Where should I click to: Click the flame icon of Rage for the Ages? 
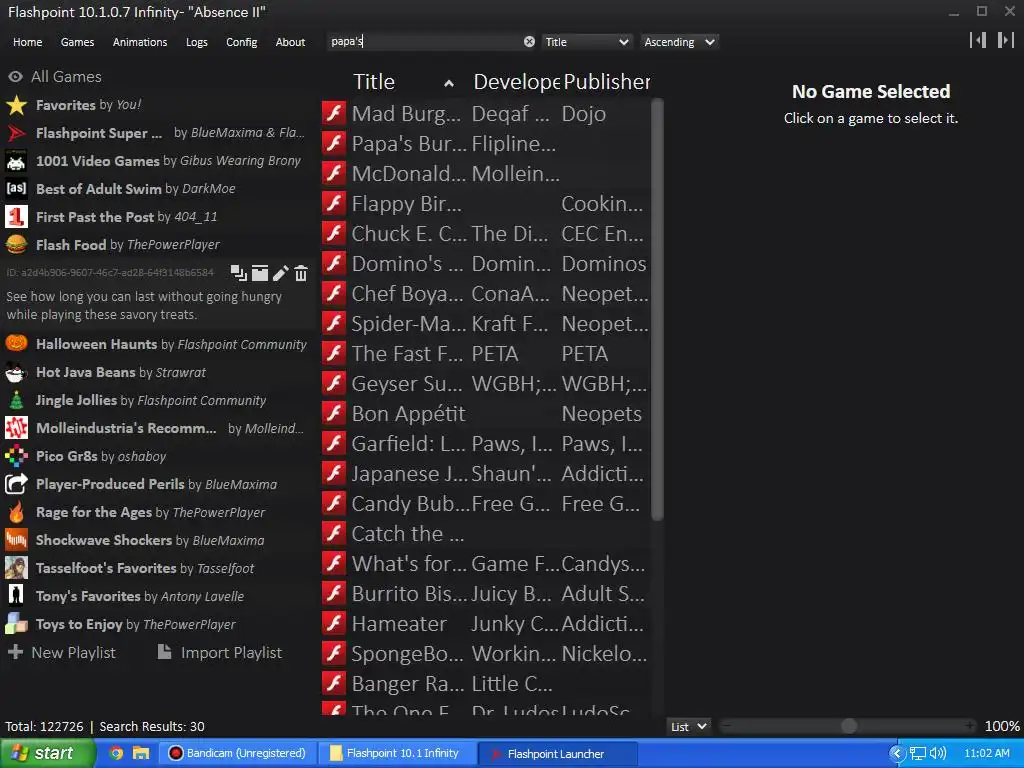point(16,512)
